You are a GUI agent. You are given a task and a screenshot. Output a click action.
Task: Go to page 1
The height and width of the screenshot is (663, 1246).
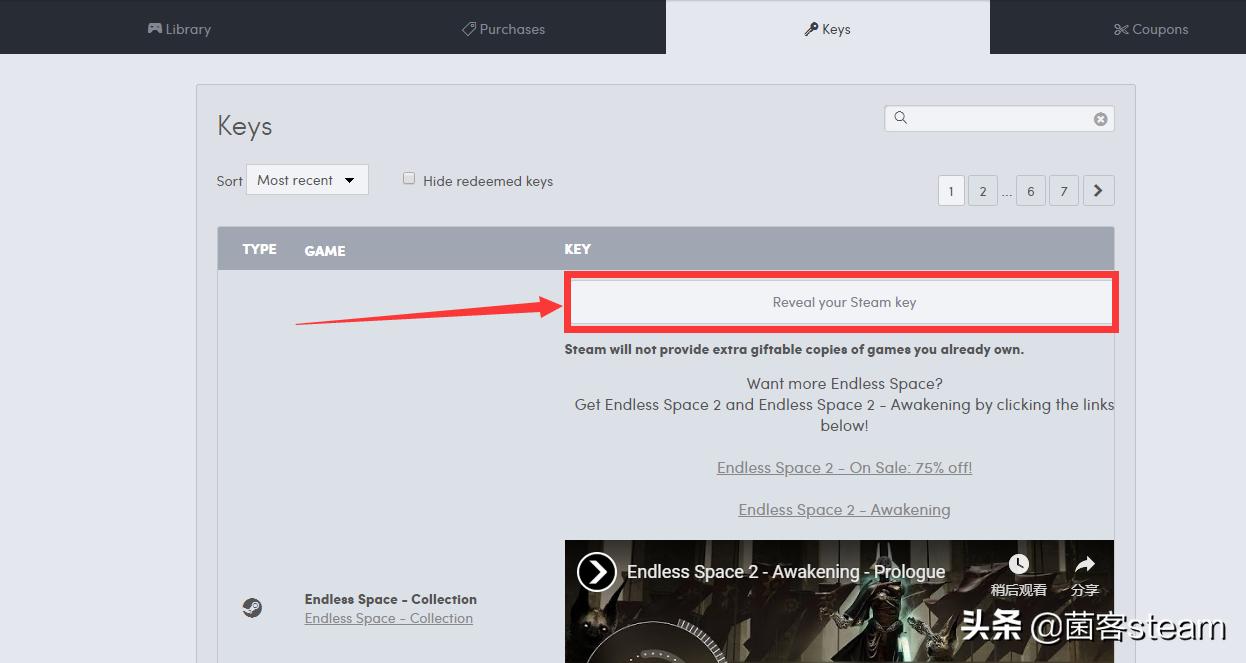[951, 191]
